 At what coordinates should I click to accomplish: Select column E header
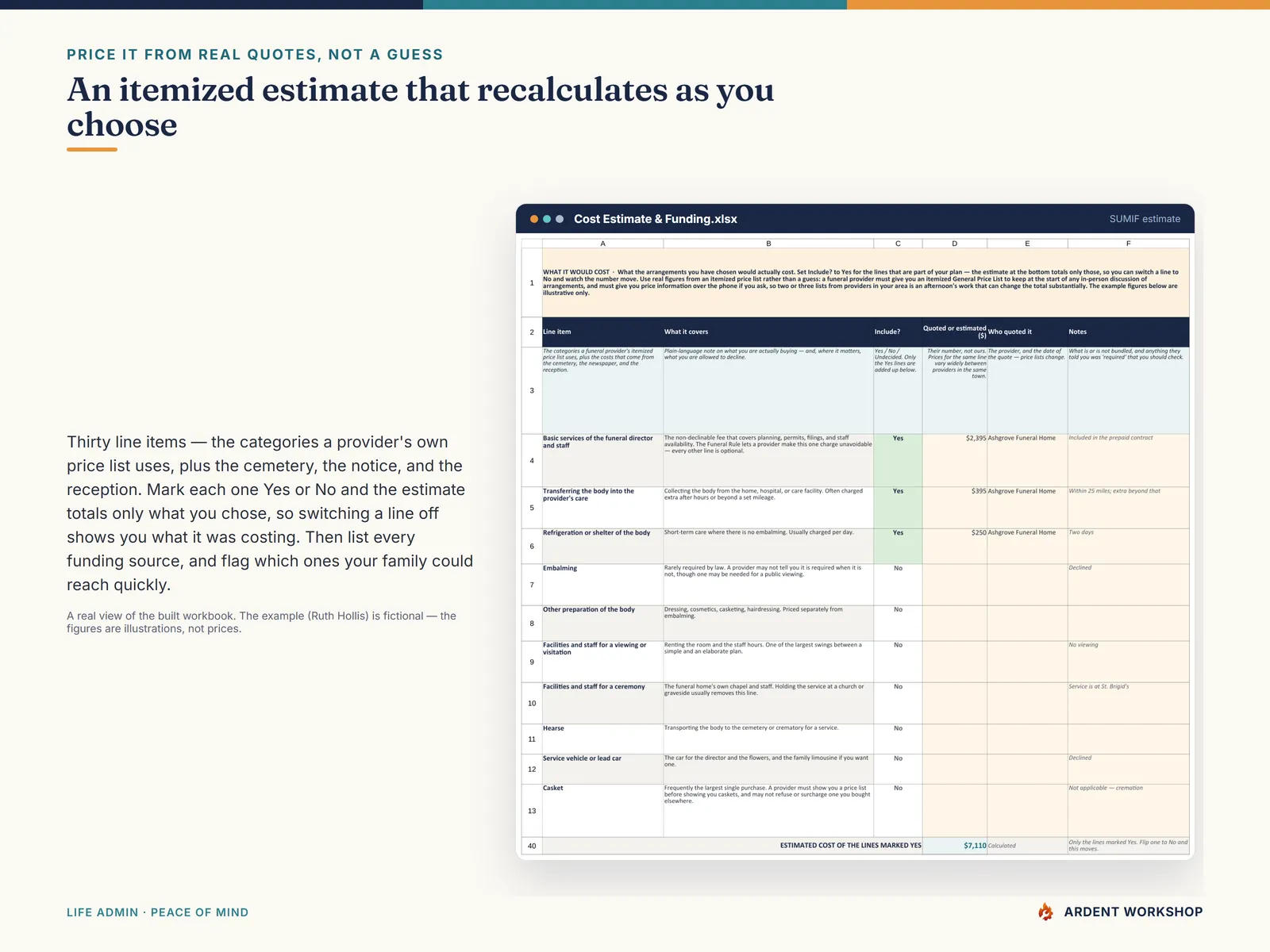[x=1027, y=244]
